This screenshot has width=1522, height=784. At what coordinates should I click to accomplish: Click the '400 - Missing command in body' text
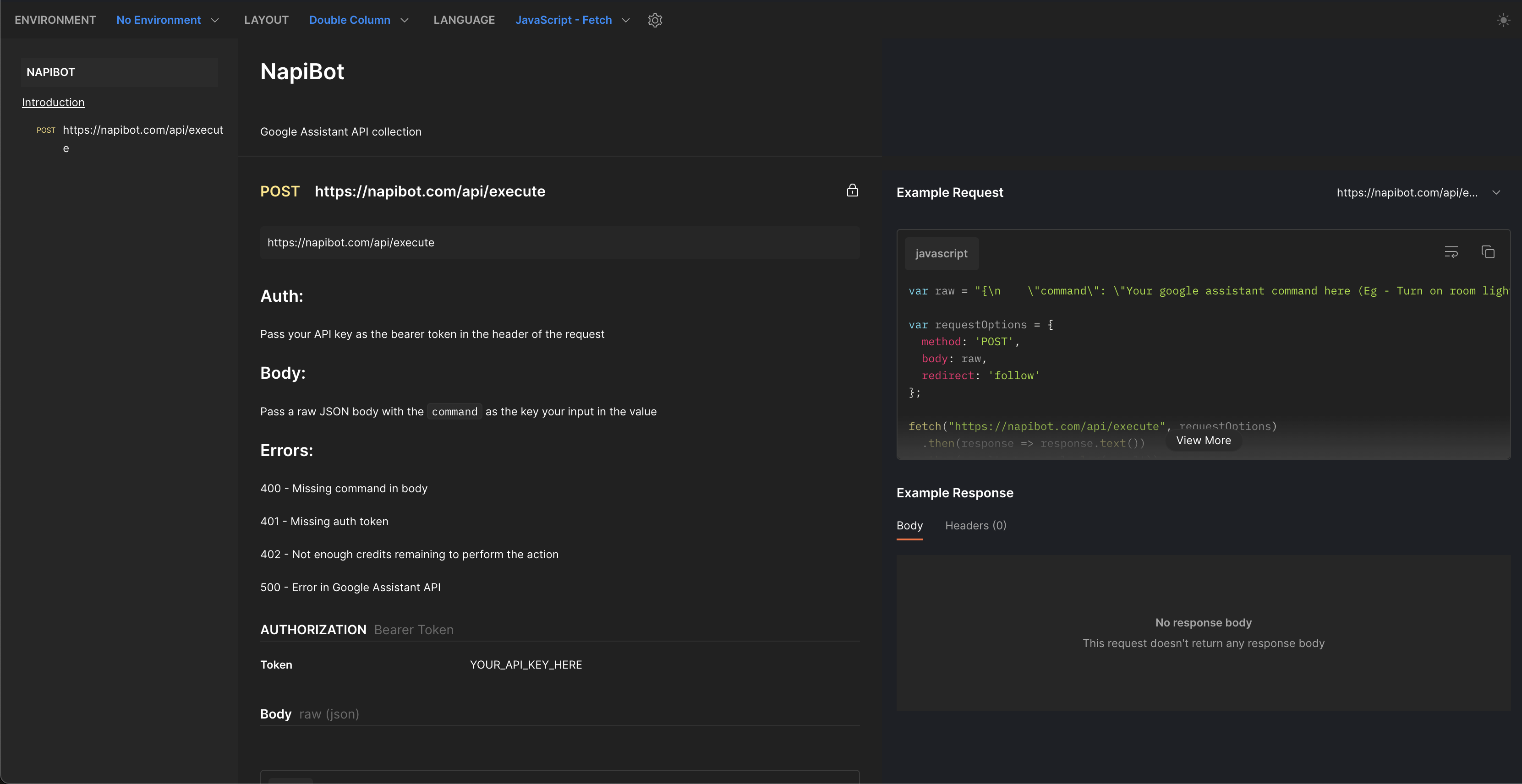pos(344,488)
